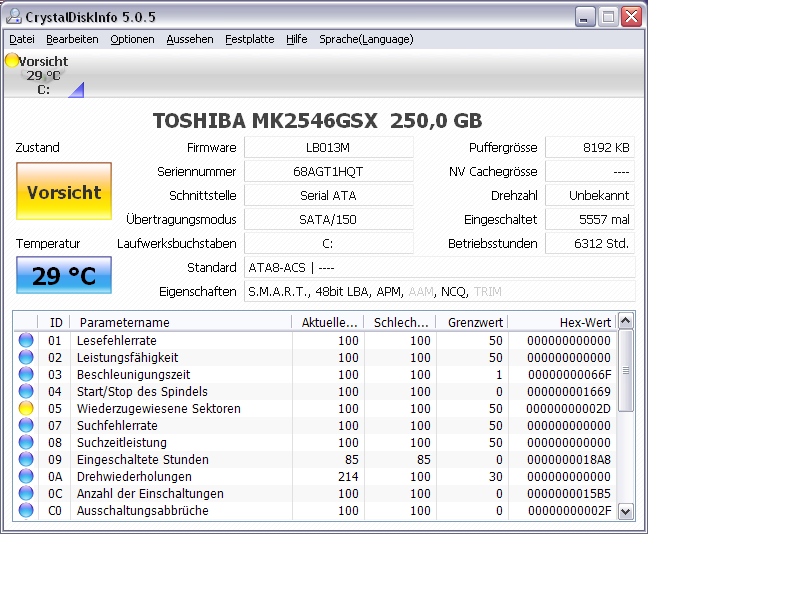Click status orb for Beschleunigungszeit row
Screen dimensions: 800x600
pos(26,374)
